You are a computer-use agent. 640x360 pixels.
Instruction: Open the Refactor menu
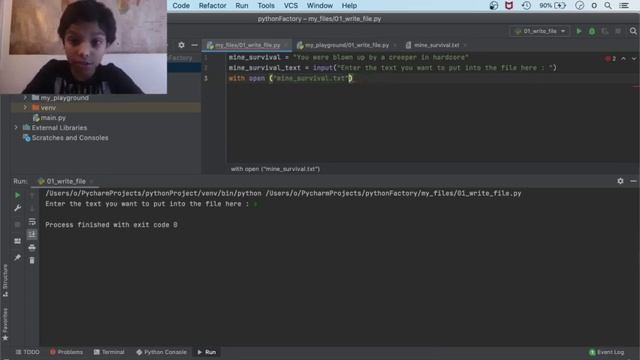212,5
